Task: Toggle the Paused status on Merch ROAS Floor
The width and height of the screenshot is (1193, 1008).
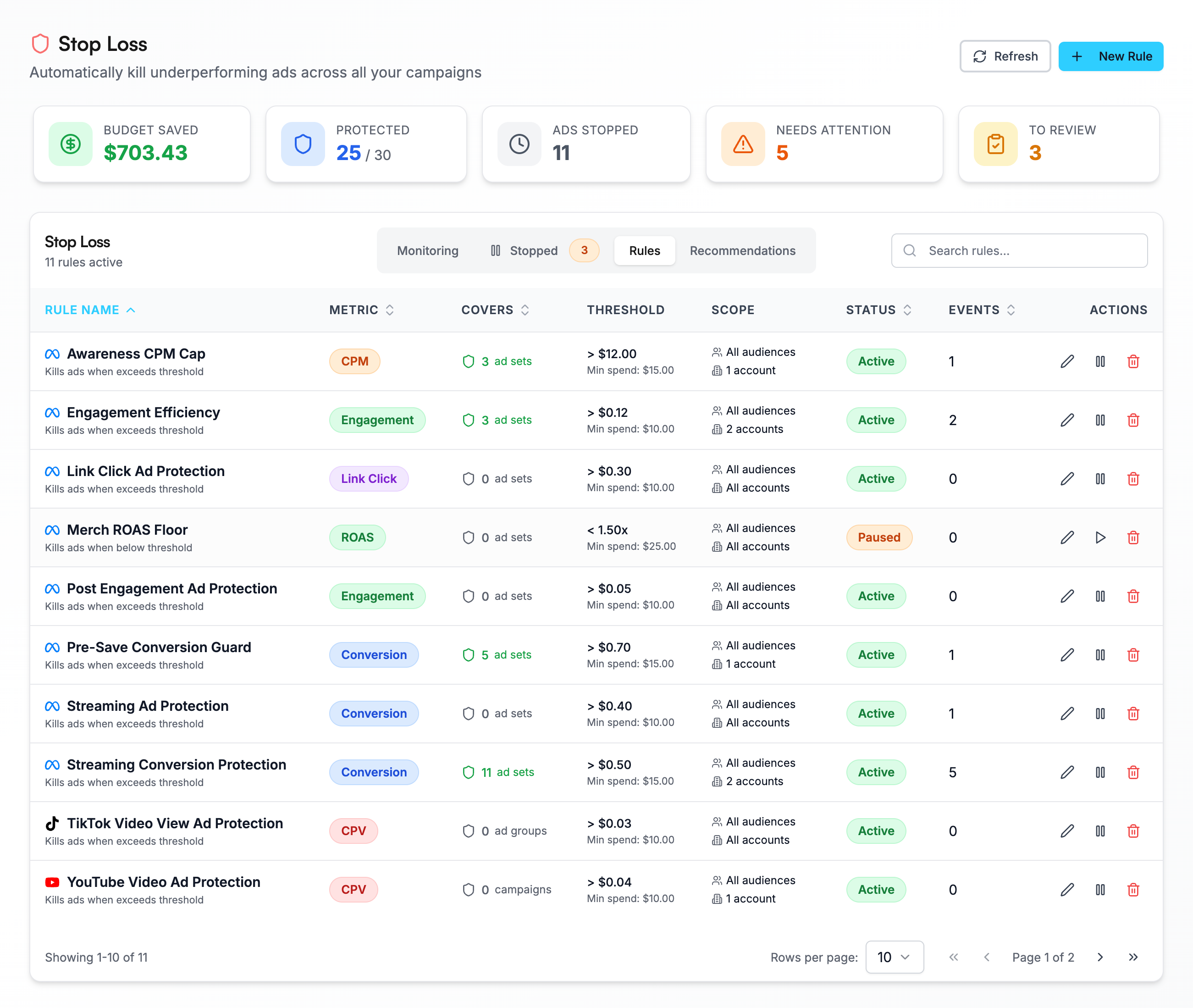Action: (x=879, y=537)
